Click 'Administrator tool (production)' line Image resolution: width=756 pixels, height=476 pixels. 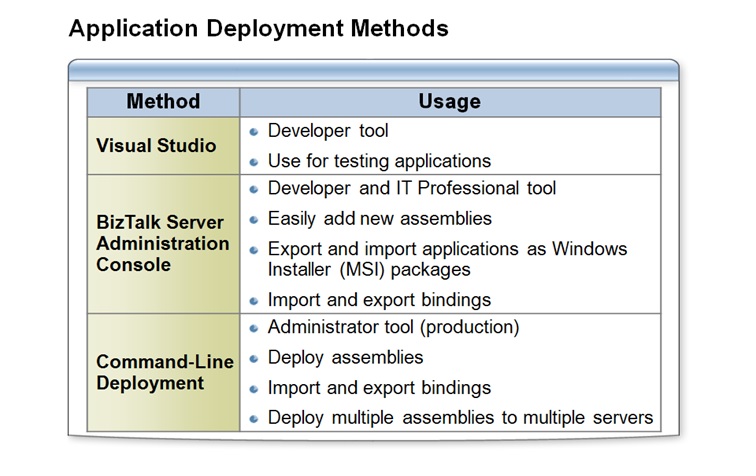(393, 327)
